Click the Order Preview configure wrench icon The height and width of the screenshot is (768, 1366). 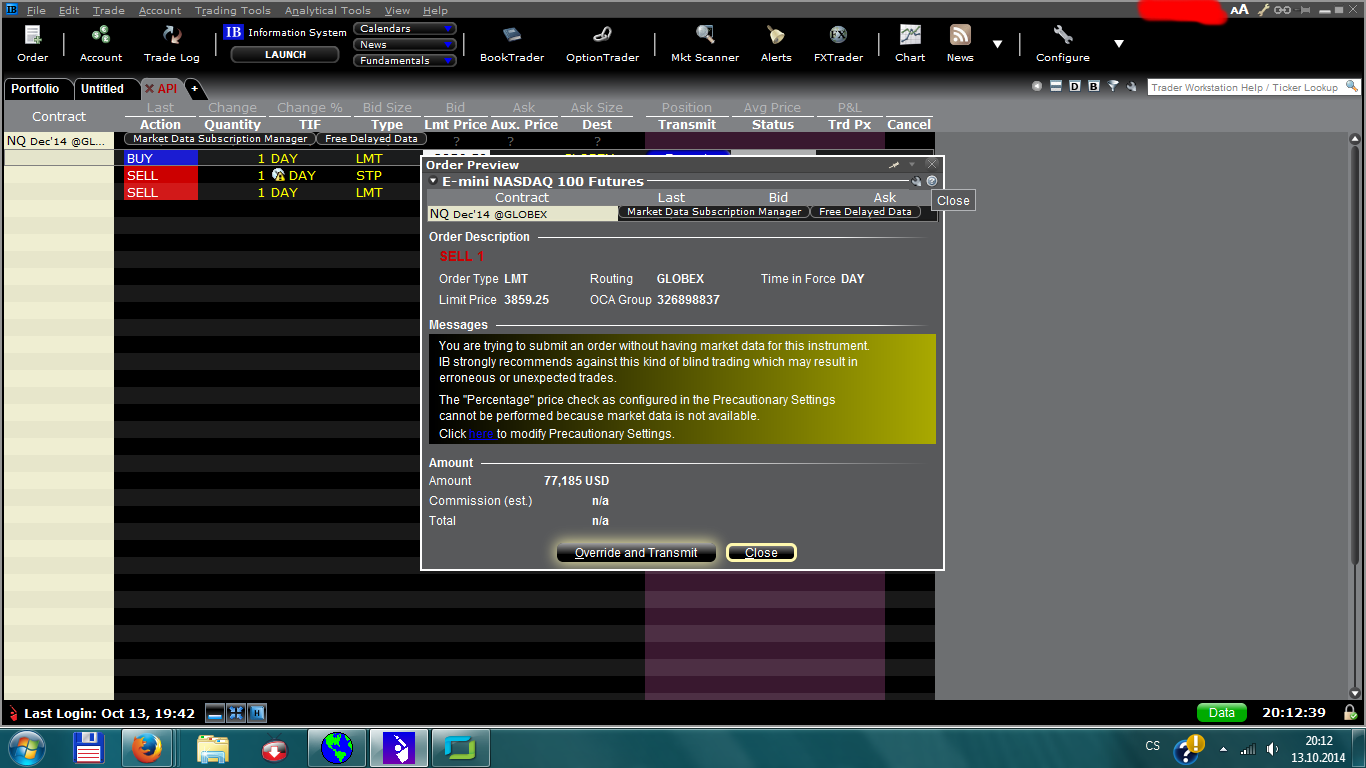916,181
